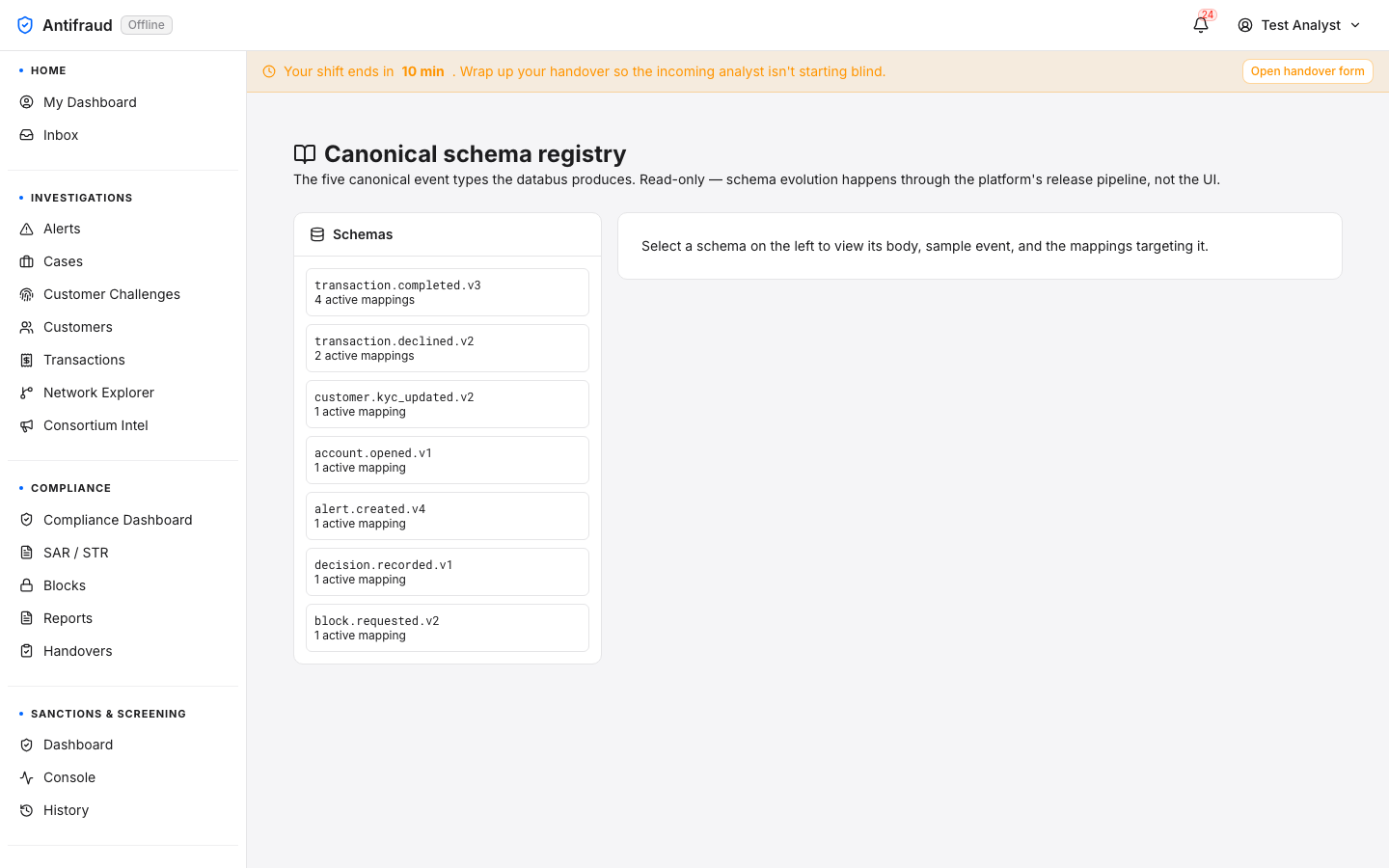Open the My Dashboard menu item
Viewport: 1389px width, 868px height.
(123, 102)
